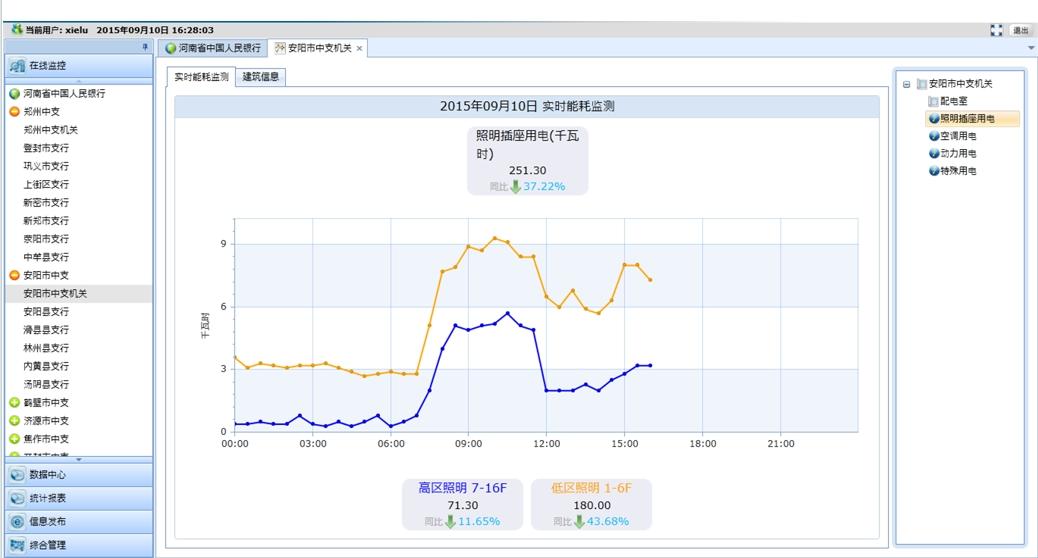This screenshot has height=558, width=1038.
Task: Select 特殊用电 in the right tree
Action: (x=957, y=171)
